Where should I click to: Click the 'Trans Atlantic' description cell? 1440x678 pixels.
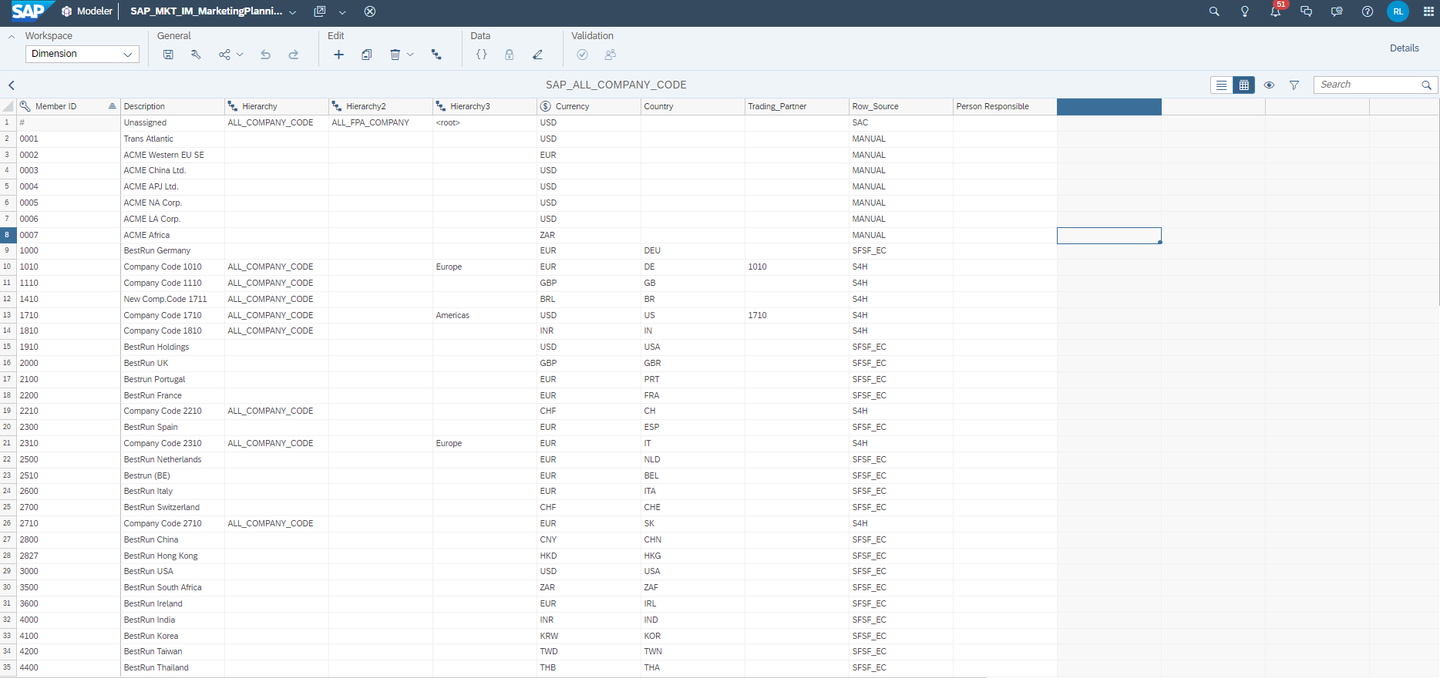[173, 139]
